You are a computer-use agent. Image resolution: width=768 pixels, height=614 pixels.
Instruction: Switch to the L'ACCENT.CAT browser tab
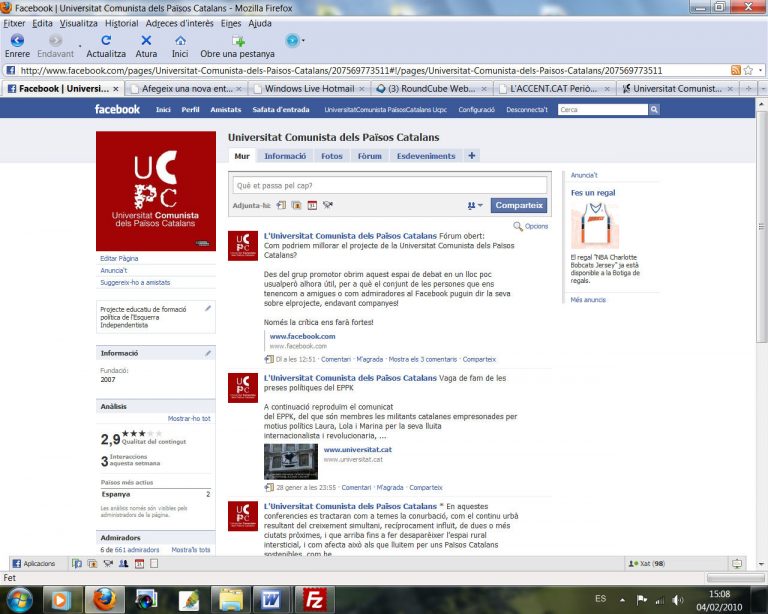point(553,89)
